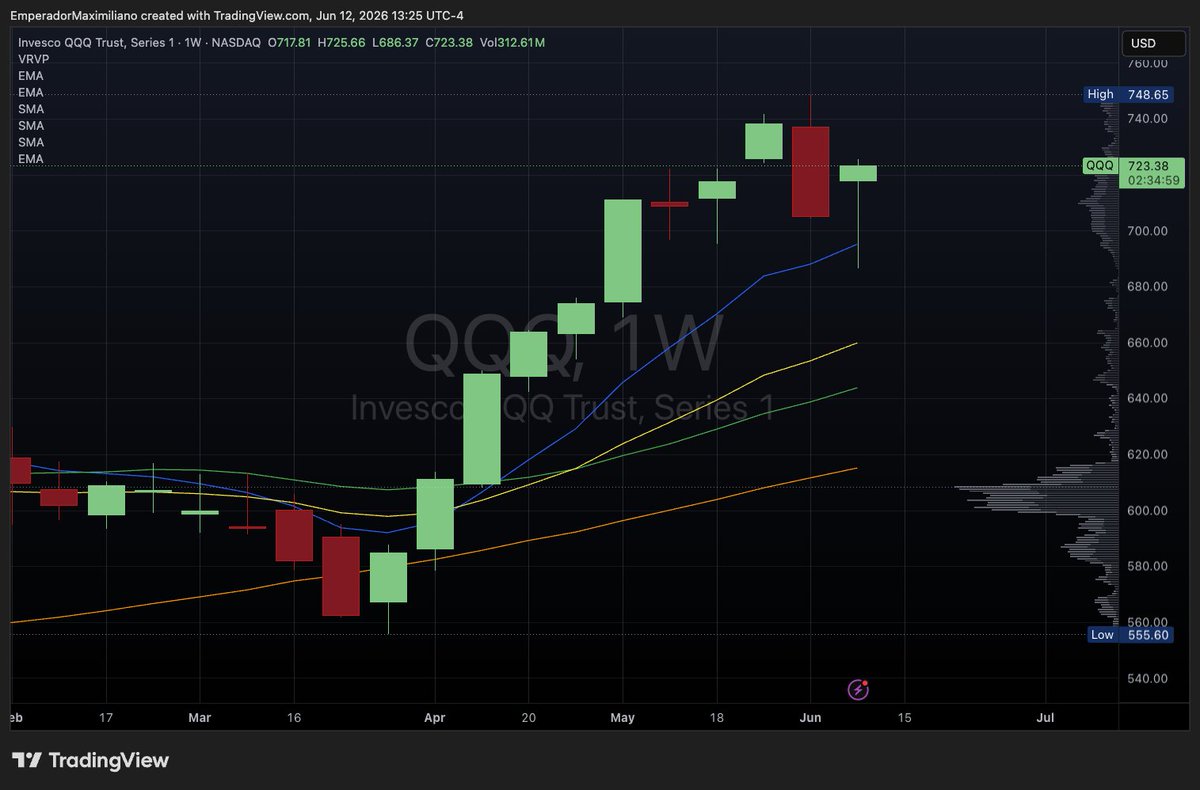Click the 640.00 price scale label
Viewport: 1200px width, 790px height.
coord(1147,398)
